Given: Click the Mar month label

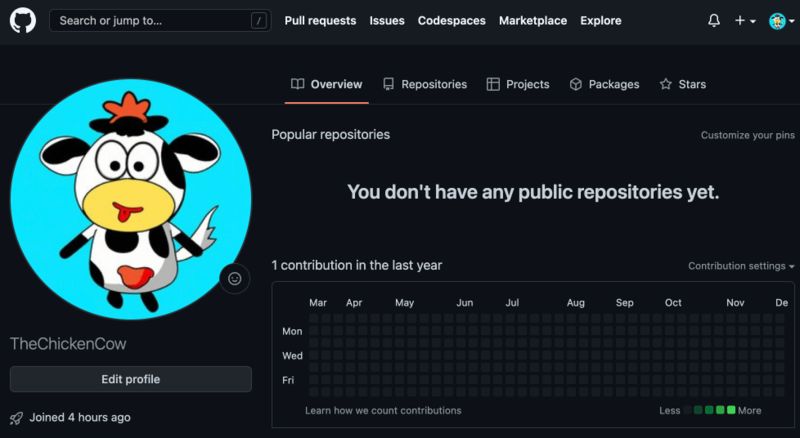Looking at the screenshot, I should coord(318,303).
